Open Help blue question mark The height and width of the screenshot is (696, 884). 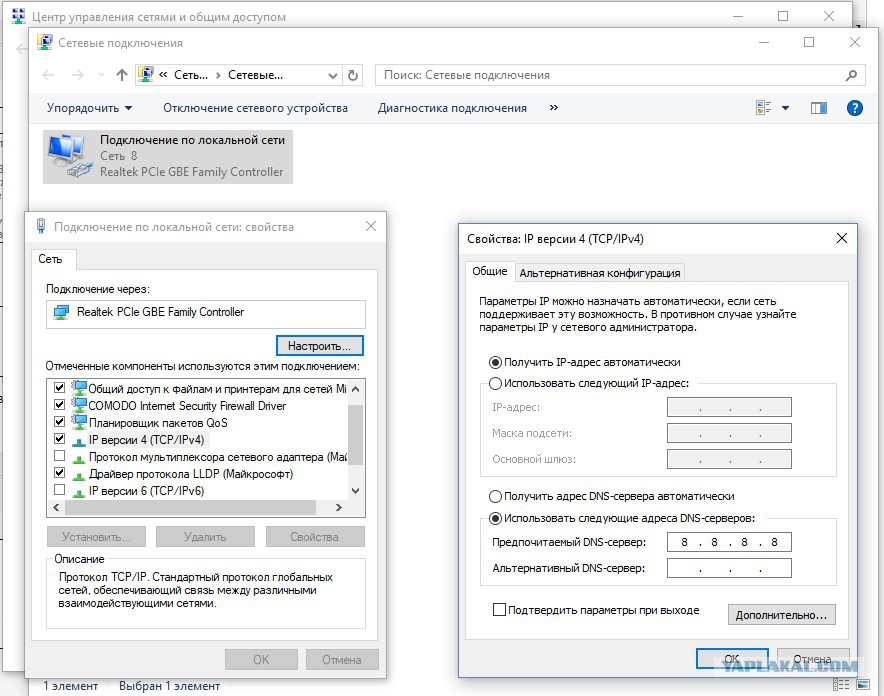pos(855,108)
